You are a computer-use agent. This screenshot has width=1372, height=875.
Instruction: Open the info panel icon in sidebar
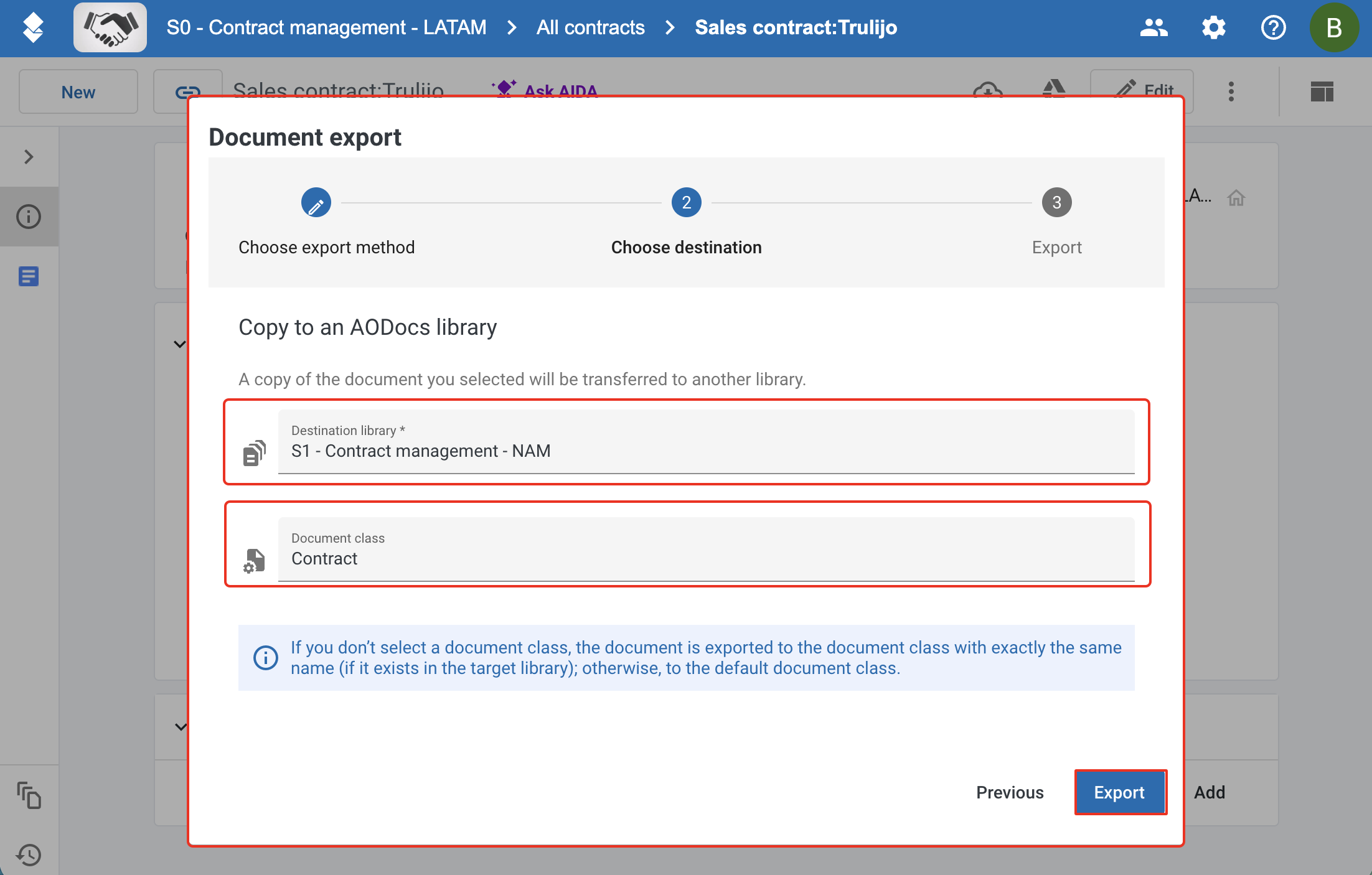pos(29,217)
